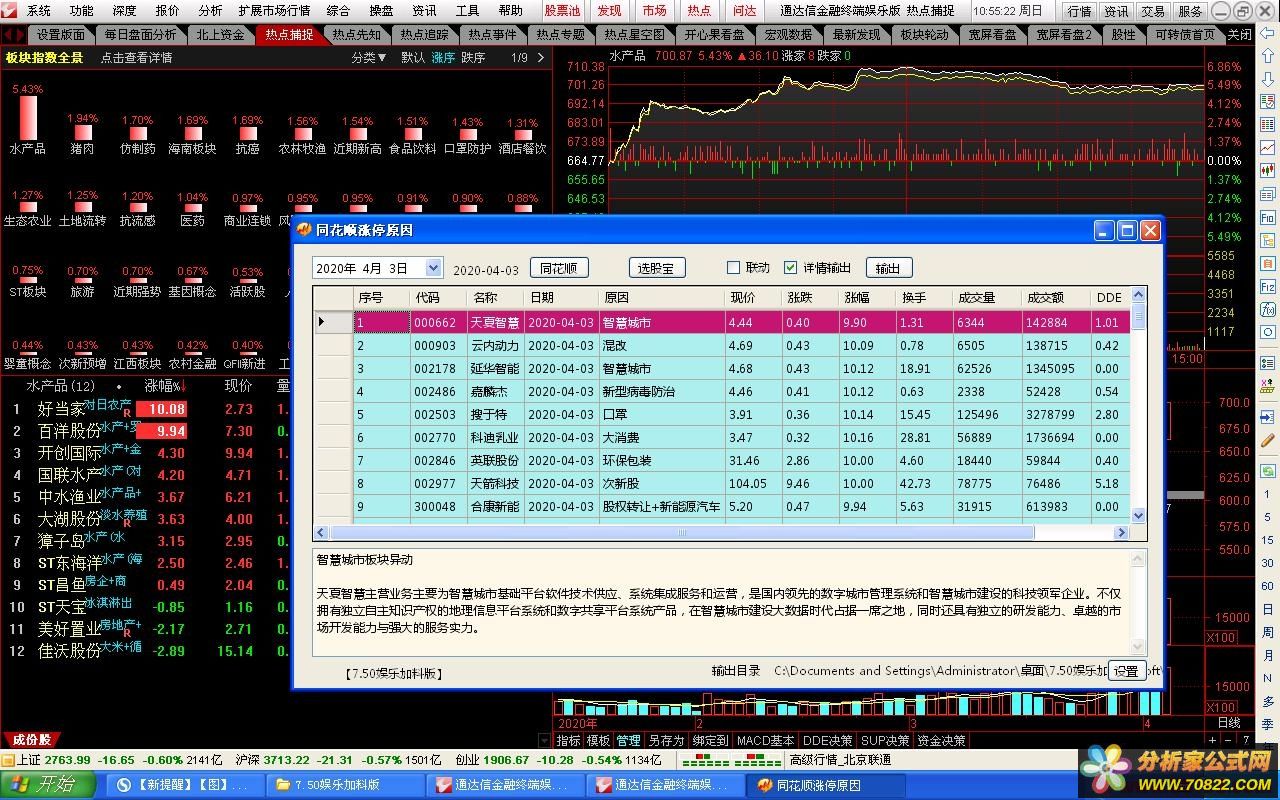This screenshot has width=1280, height=800.
Task: Expand the 分类 dropdown in sector panel
Action: click(369, 58)
